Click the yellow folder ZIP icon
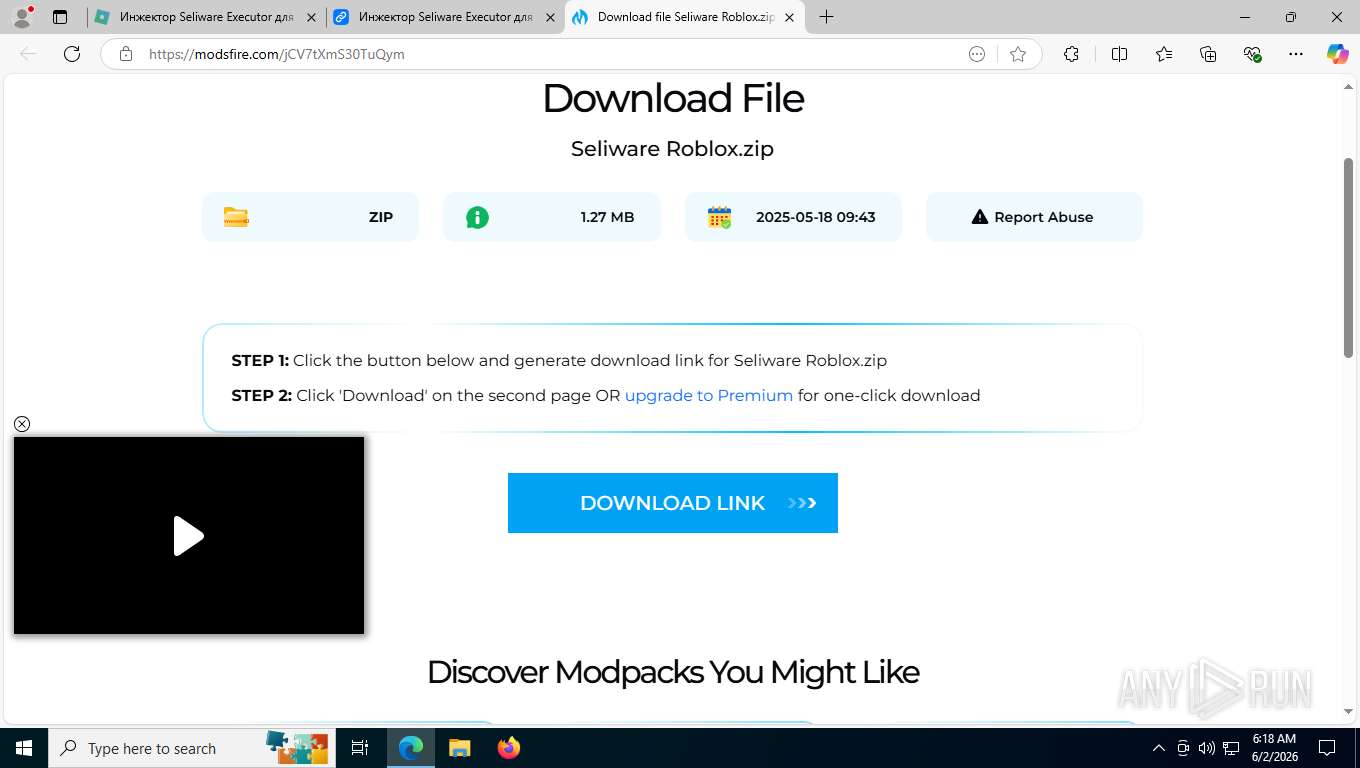This screenshot has height=768, width=1360. pos(236,217)
